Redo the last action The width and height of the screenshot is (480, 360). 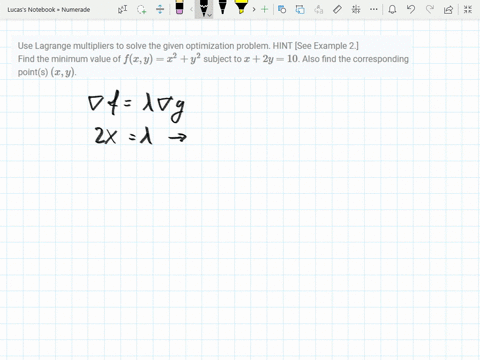[x=430, y=9]
